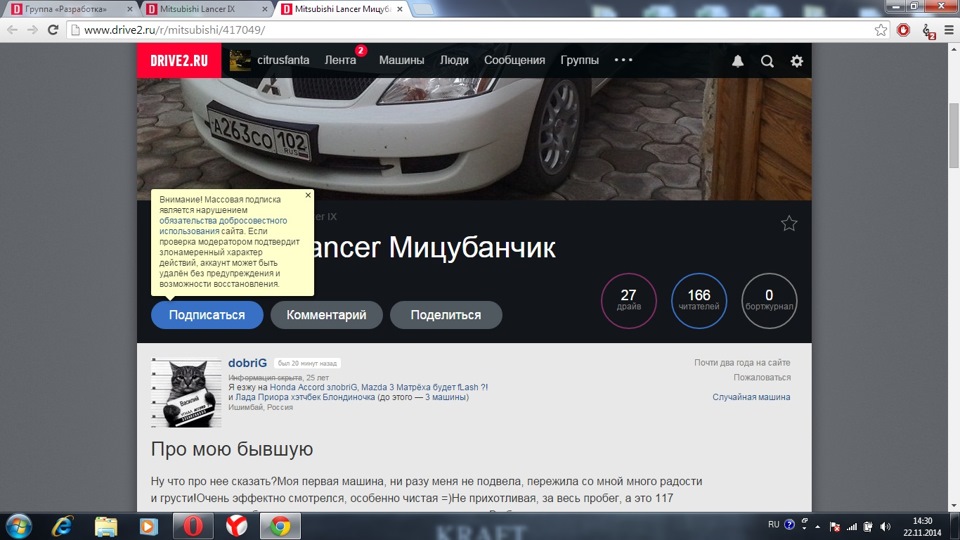This screenshot has width=960, height=540.
Task: Open the Action Center flag tray icon
Action: coord(834,527)
